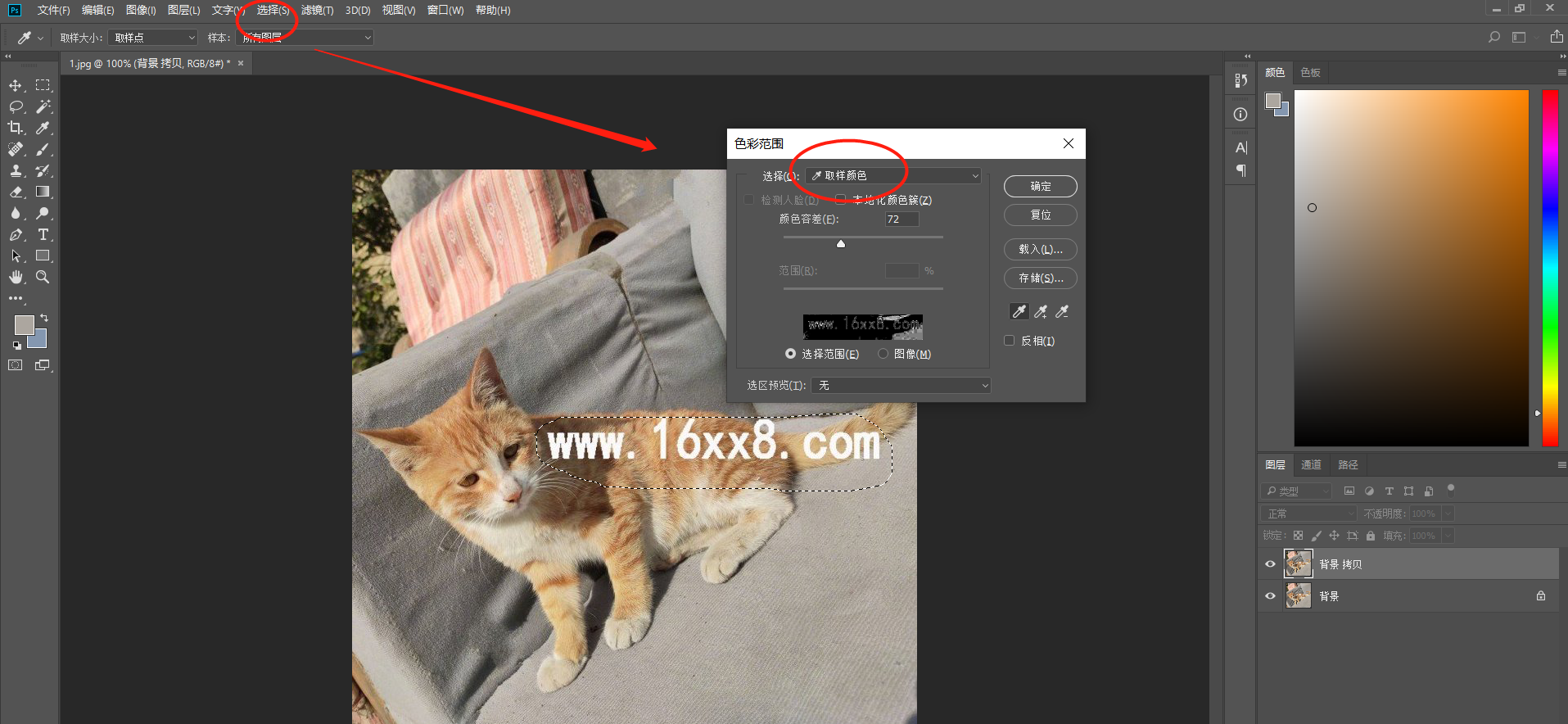1568x724 pixels.
Task: Hide the 背景 拷贝 layer
Action: [x=1270, y=563]
